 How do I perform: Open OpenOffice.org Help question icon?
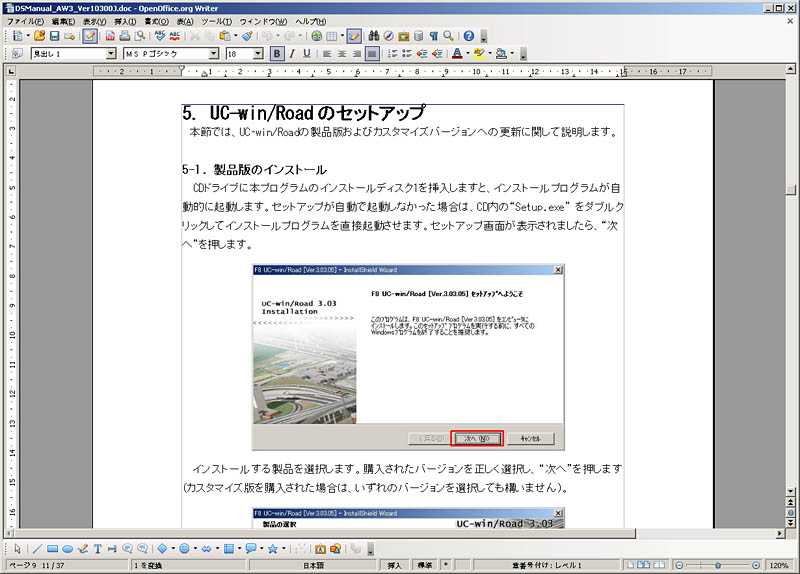[x=469, y=36]
